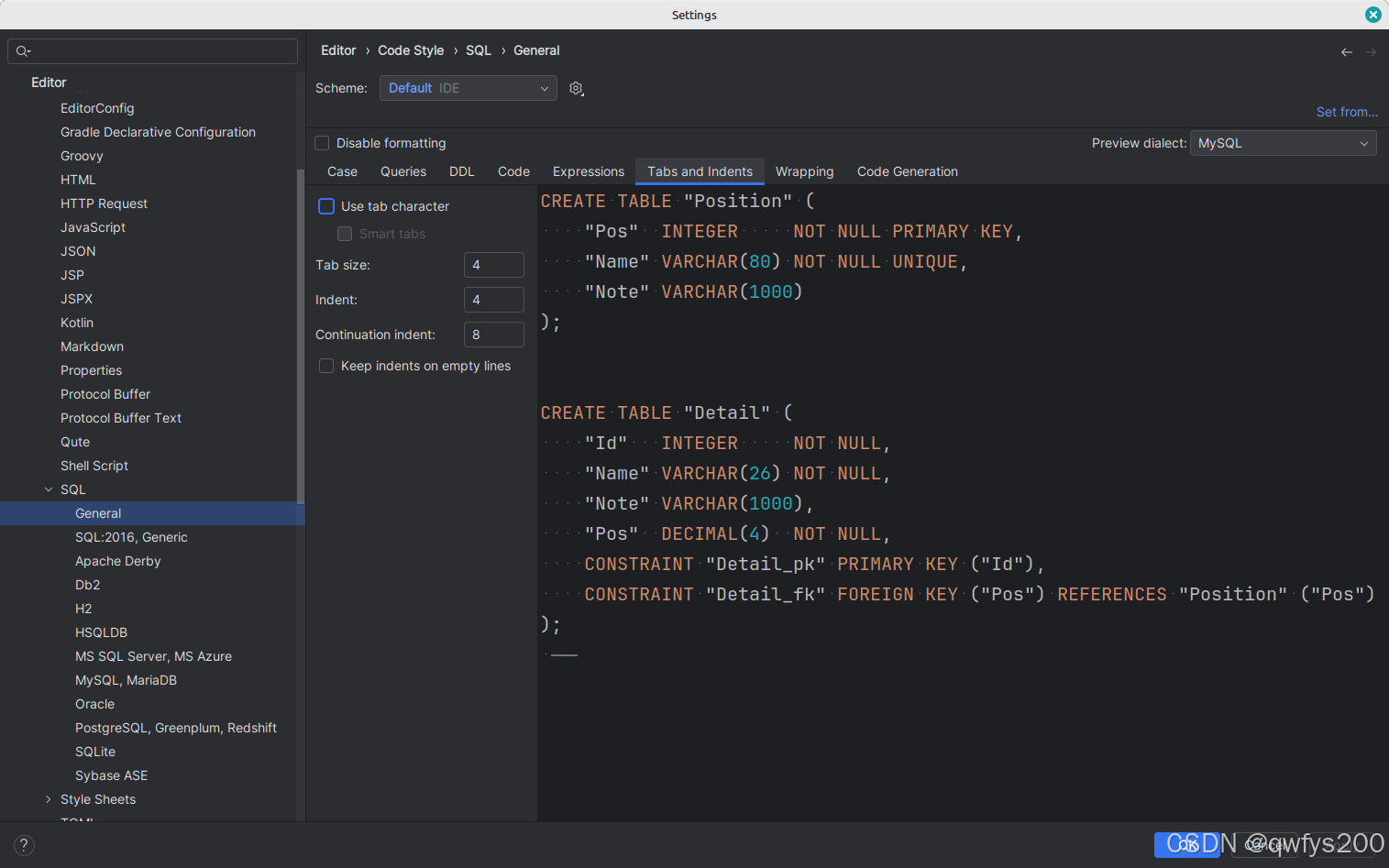1389x868 pixels.
Task: Click the Set from... link
Action: (1347, 112)
